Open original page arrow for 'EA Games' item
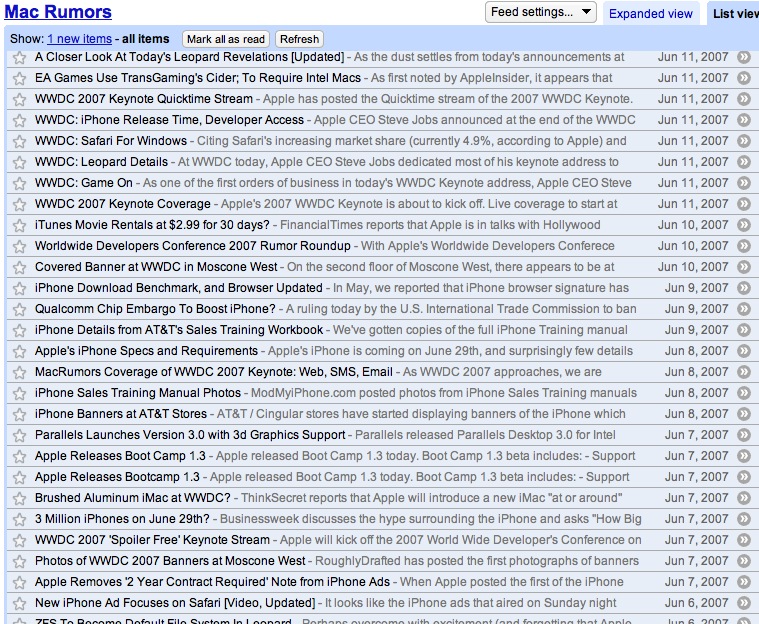The width and height of the screenshot is (759, 624). click(x=744, y=78)
